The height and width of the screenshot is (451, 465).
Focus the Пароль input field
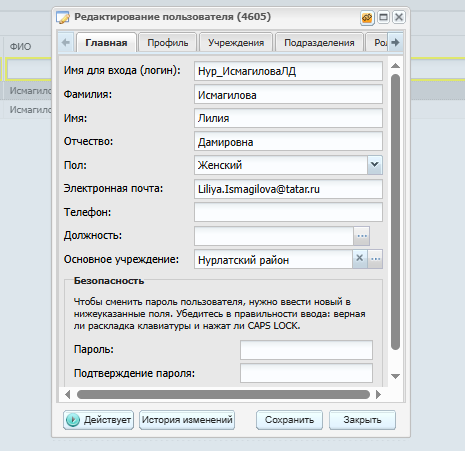point(306,350)
